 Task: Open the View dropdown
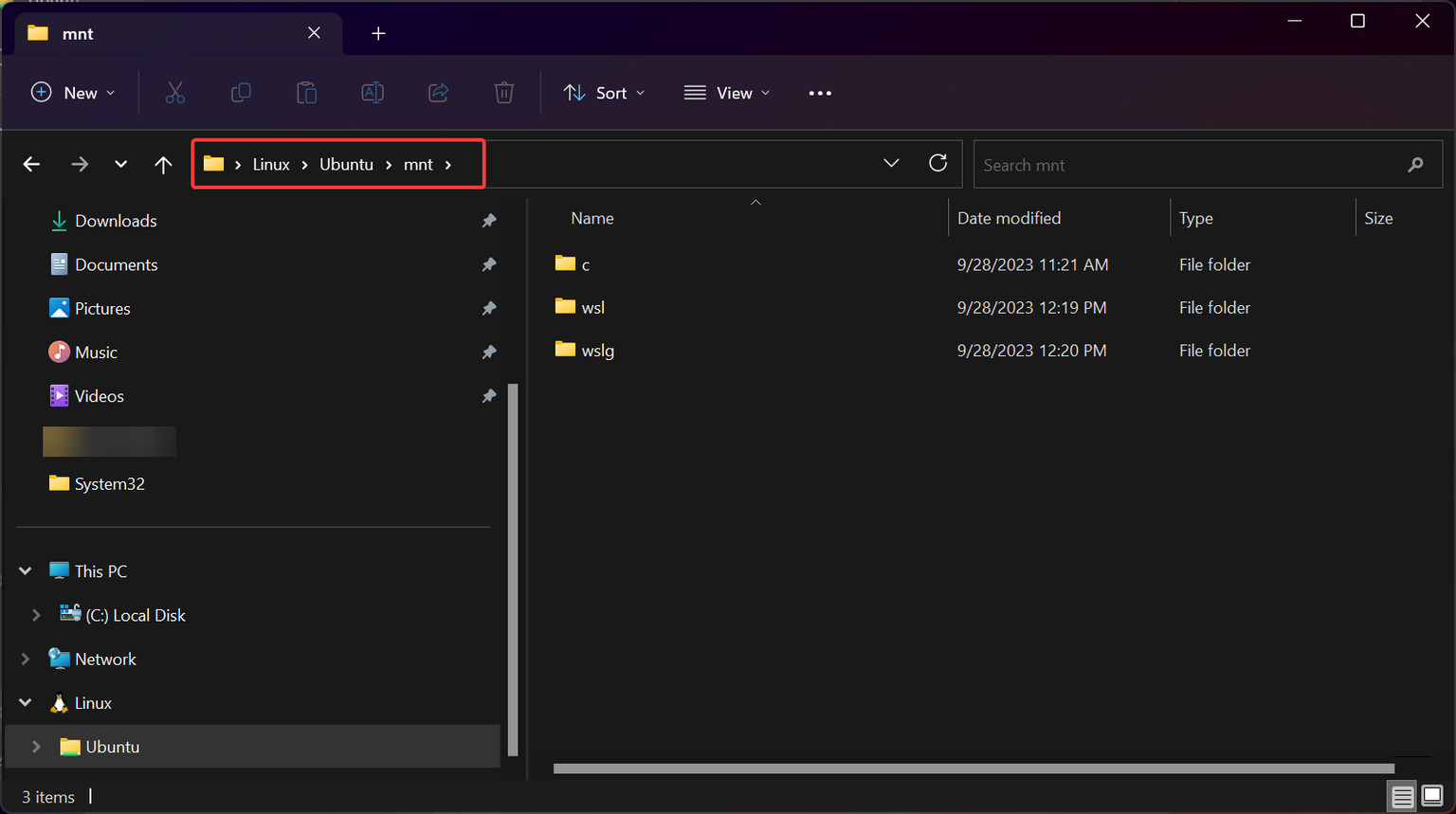pyautogui.click(x=726, y=92)
